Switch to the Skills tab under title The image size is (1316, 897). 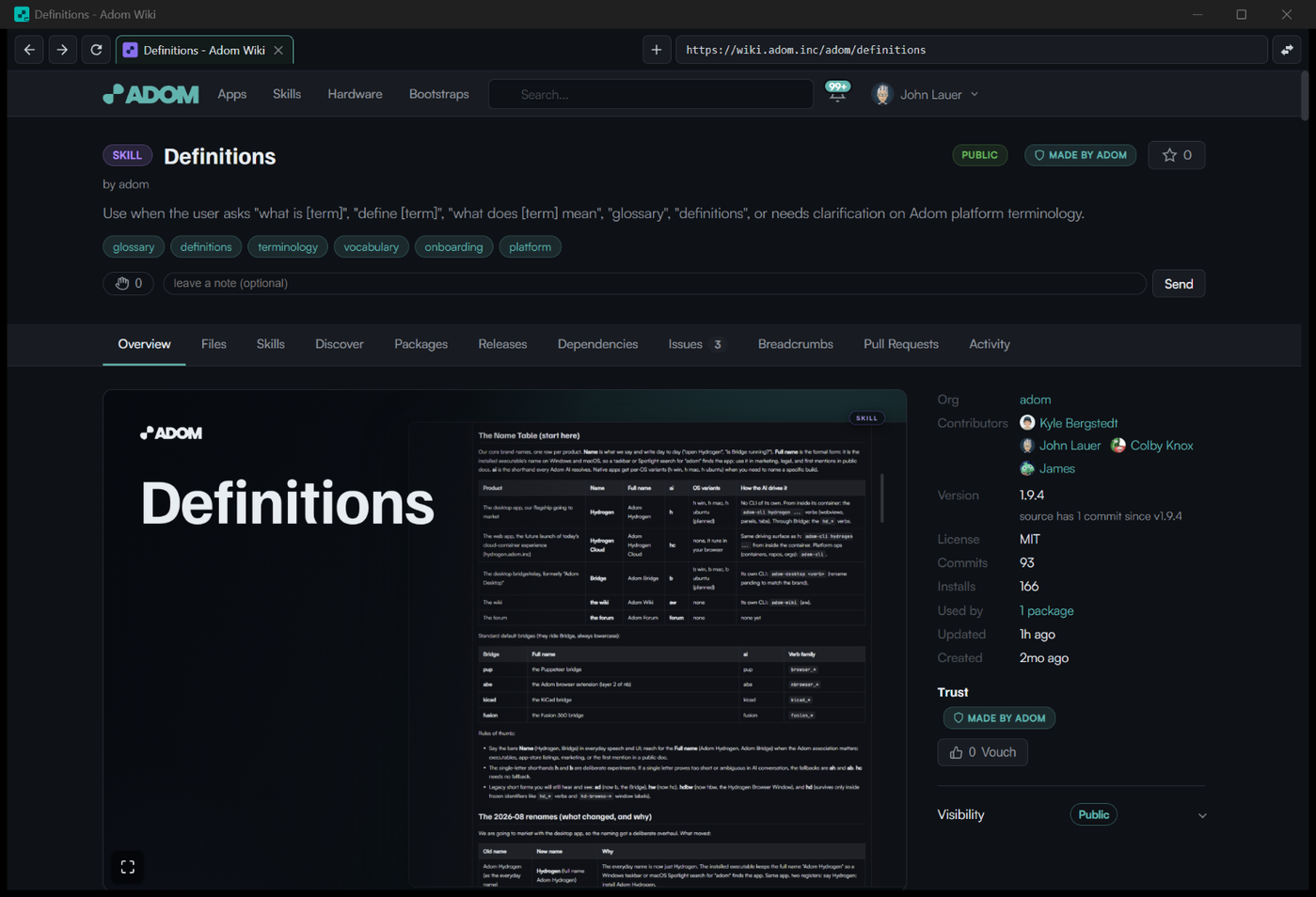pos(271,344)
